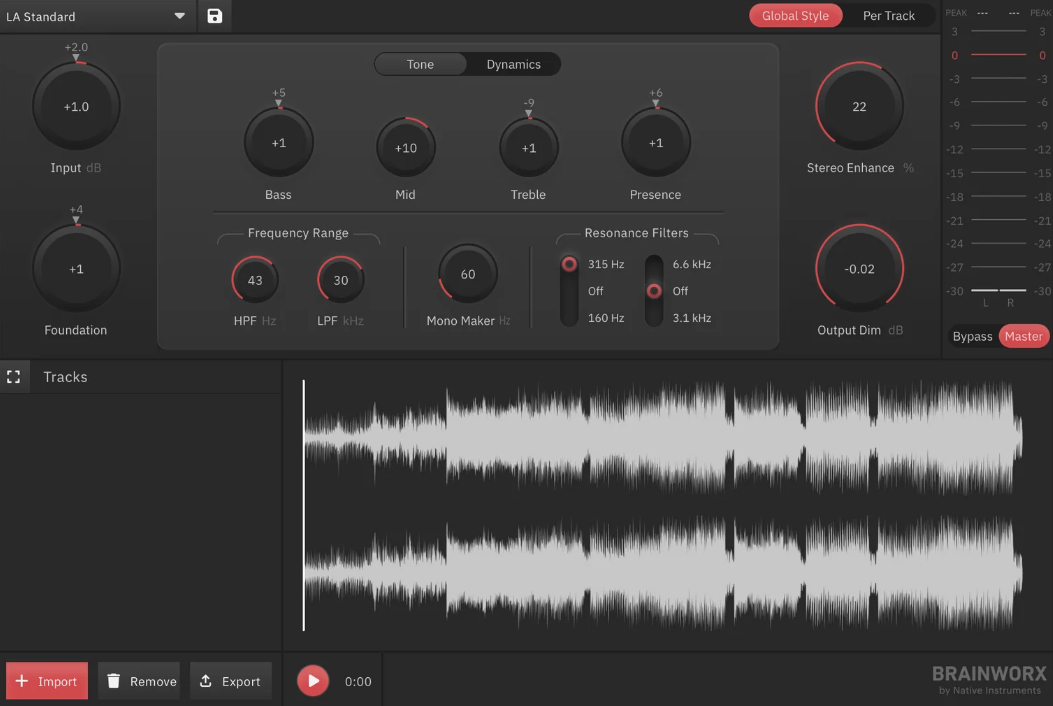Adjust the Stereo Enhance knob

tap(858, 105)
